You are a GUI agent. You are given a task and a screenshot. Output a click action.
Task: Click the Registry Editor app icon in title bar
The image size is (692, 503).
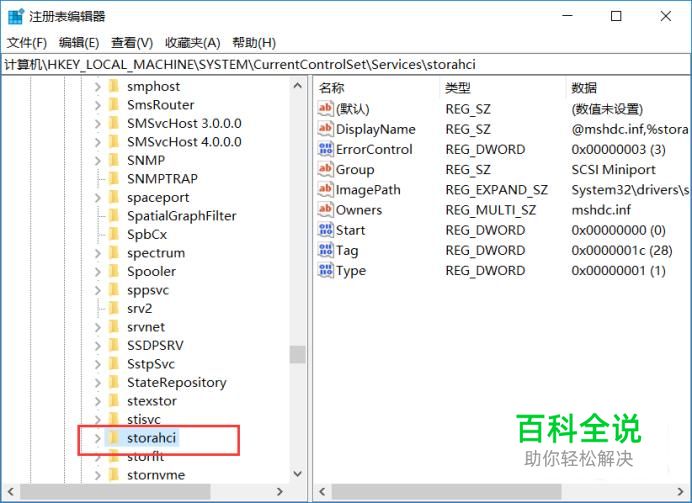point(16,16)
